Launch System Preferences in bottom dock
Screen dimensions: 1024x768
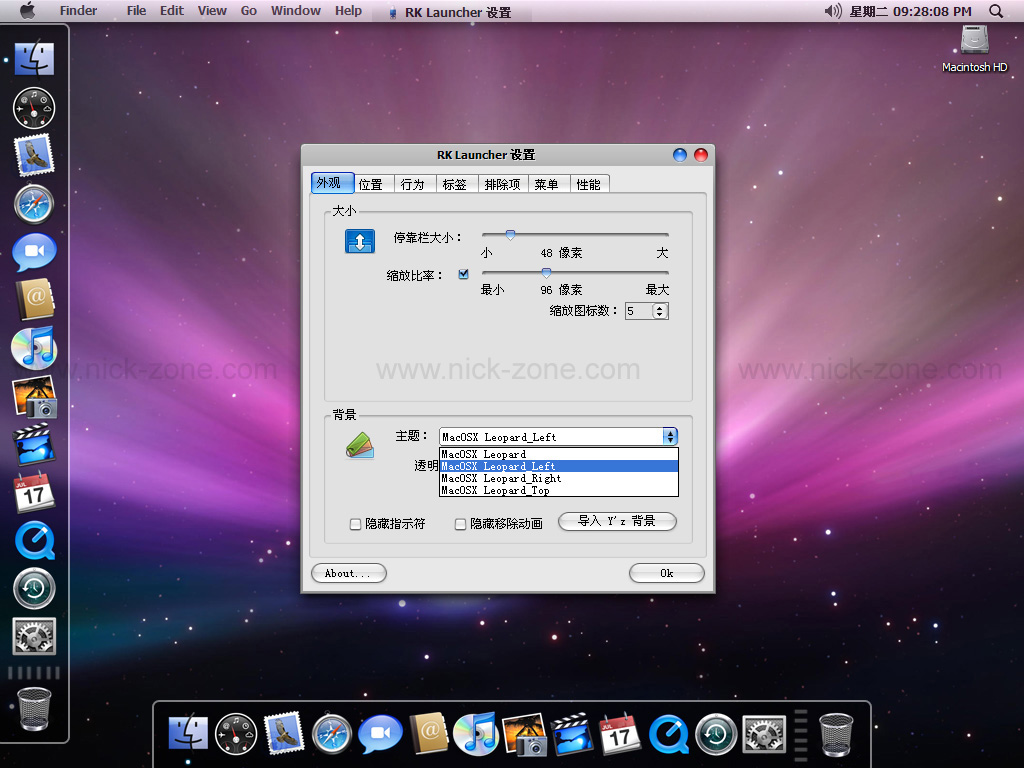[765, 735]
